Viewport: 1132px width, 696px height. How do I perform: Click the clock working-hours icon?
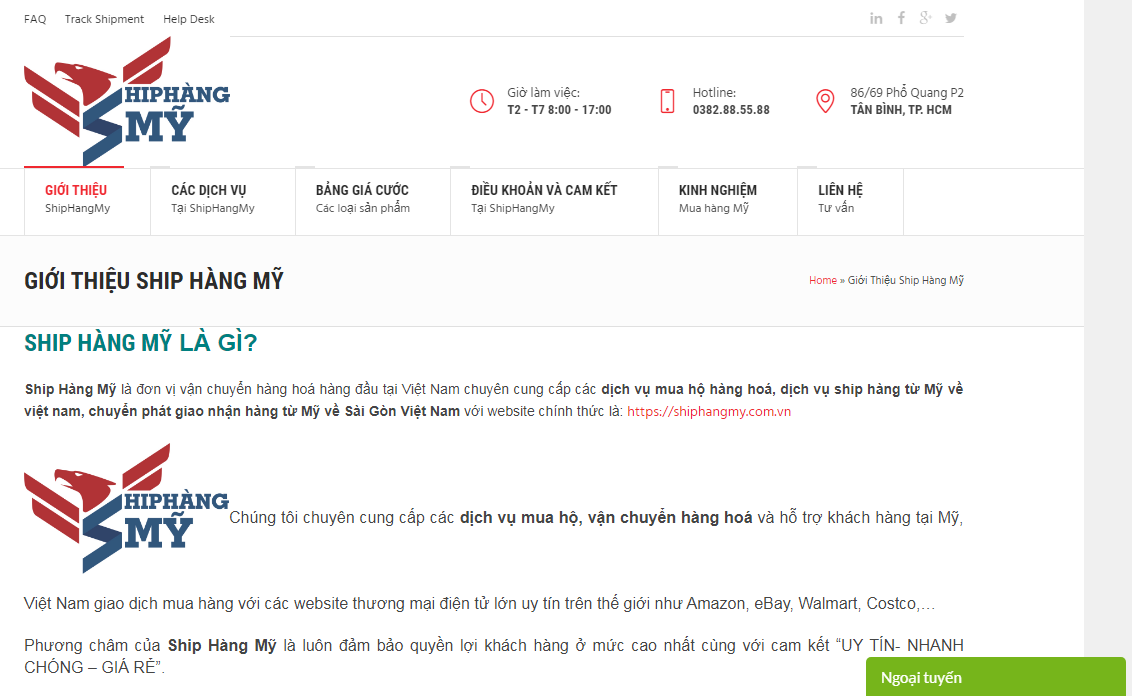[482, 101]
